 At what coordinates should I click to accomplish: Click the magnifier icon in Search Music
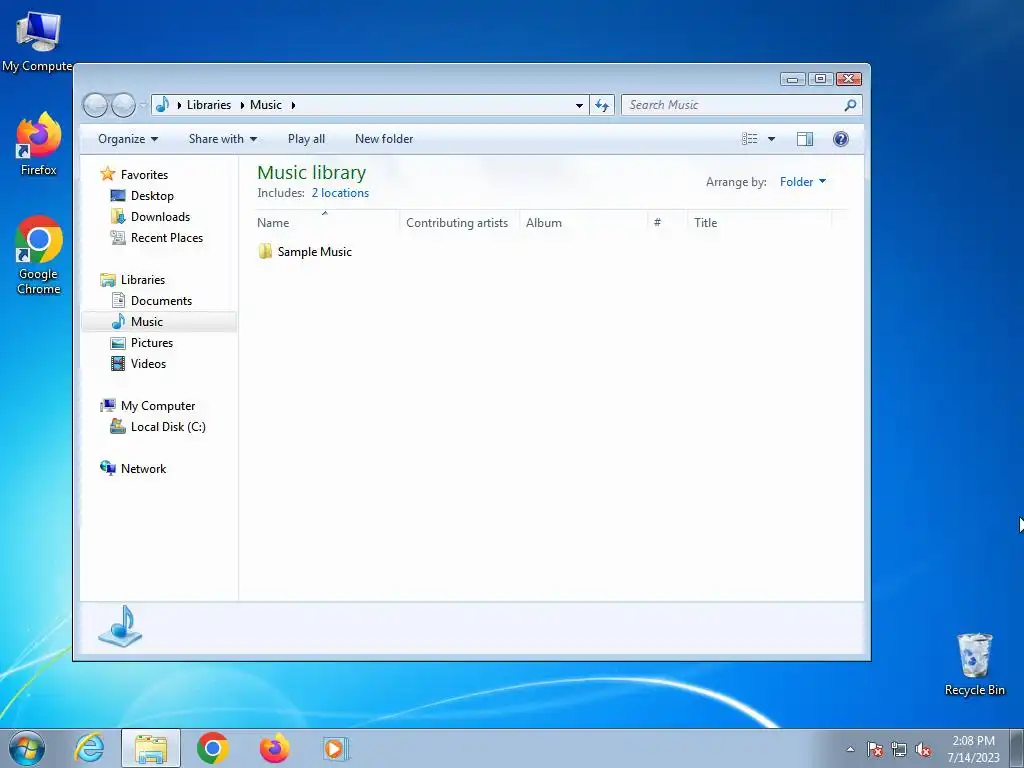coord(850,105)
